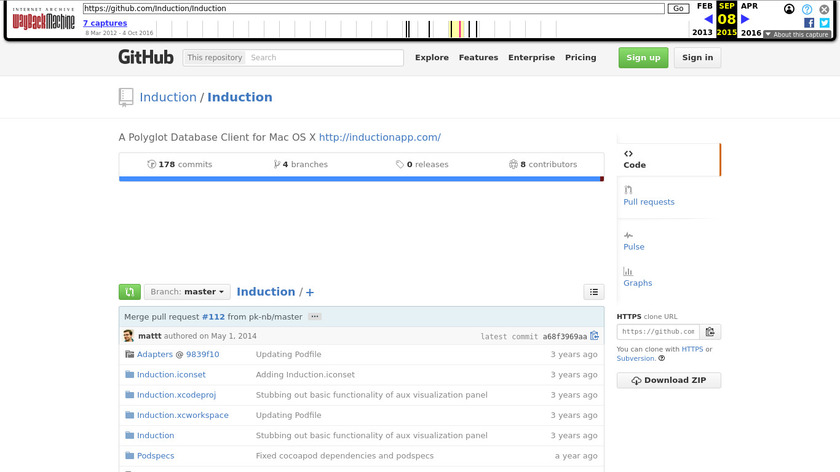Click the HTTPS clone option link
Viewport: 840px width, 472px height.
coord(692,349)
